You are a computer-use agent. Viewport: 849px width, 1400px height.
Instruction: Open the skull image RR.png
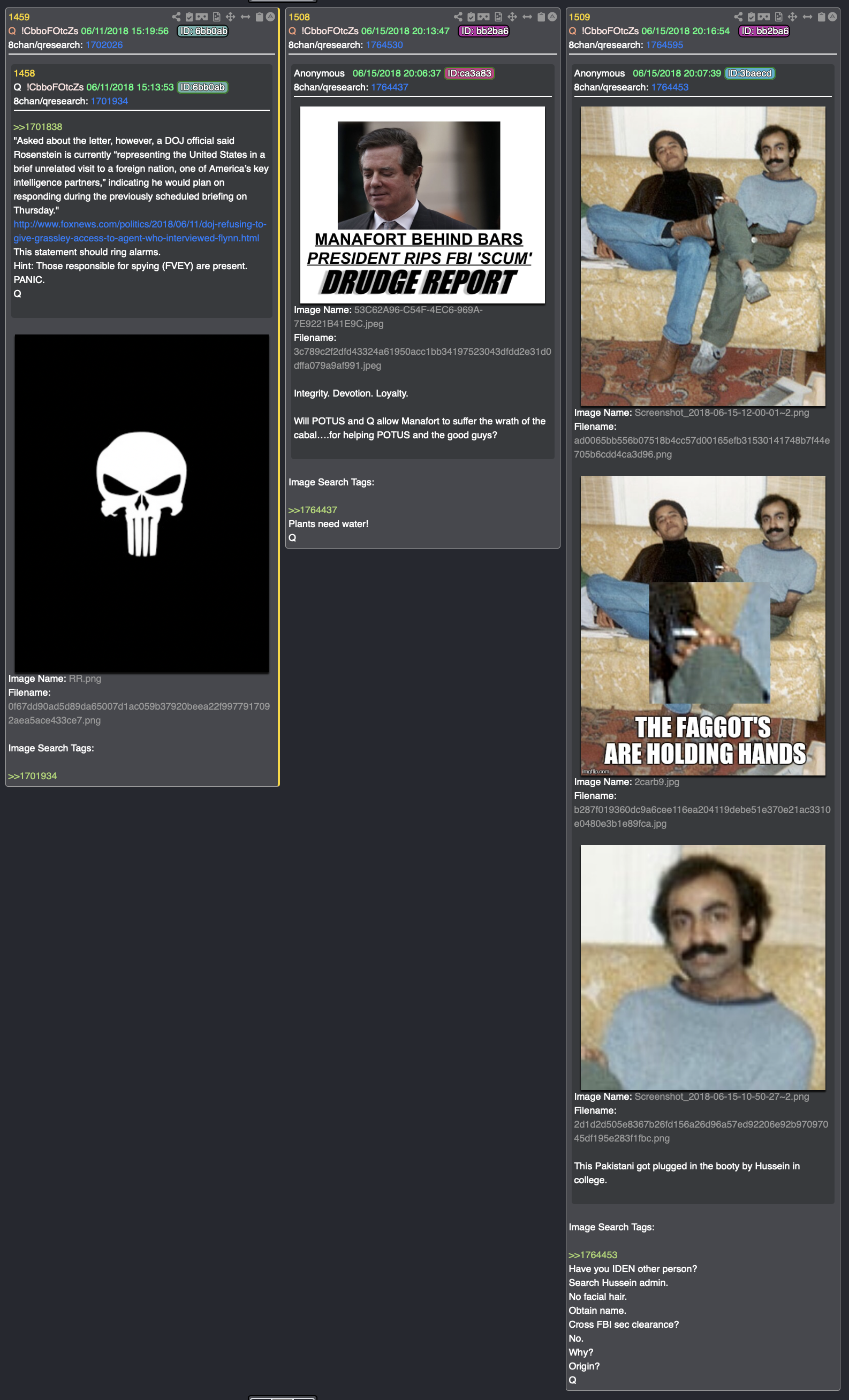[x=141, y=504]
